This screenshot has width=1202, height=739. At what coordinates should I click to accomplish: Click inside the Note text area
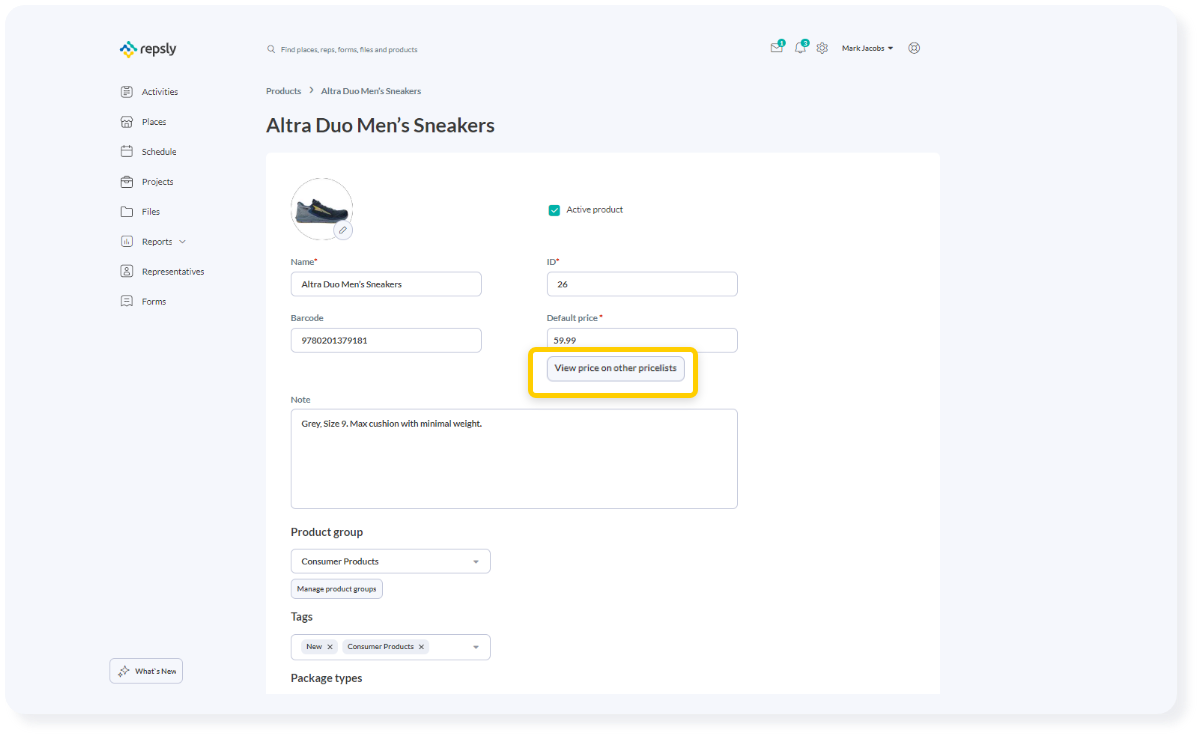pyautogui.click(x=514, y=459)
